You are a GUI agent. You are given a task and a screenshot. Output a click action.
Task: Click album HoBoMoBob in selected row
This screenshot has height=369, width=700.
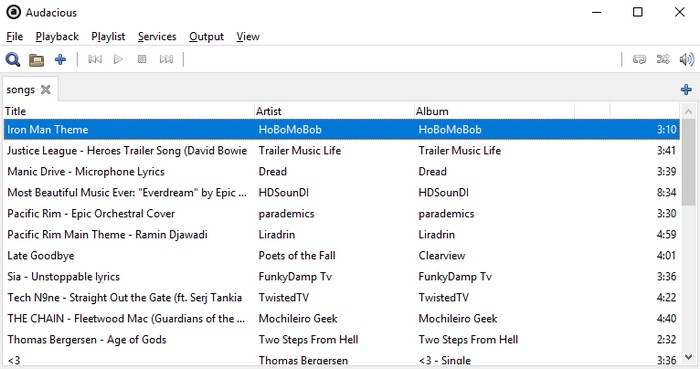450,129
